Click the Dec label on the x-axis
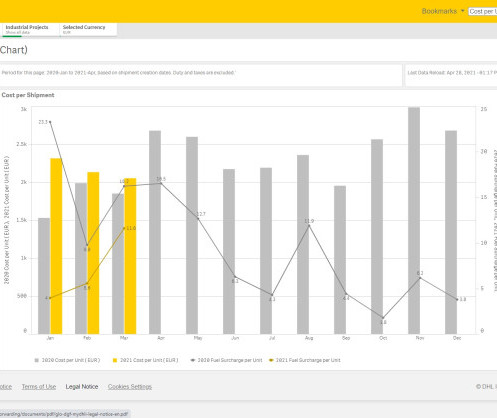 tap(457, 338)
